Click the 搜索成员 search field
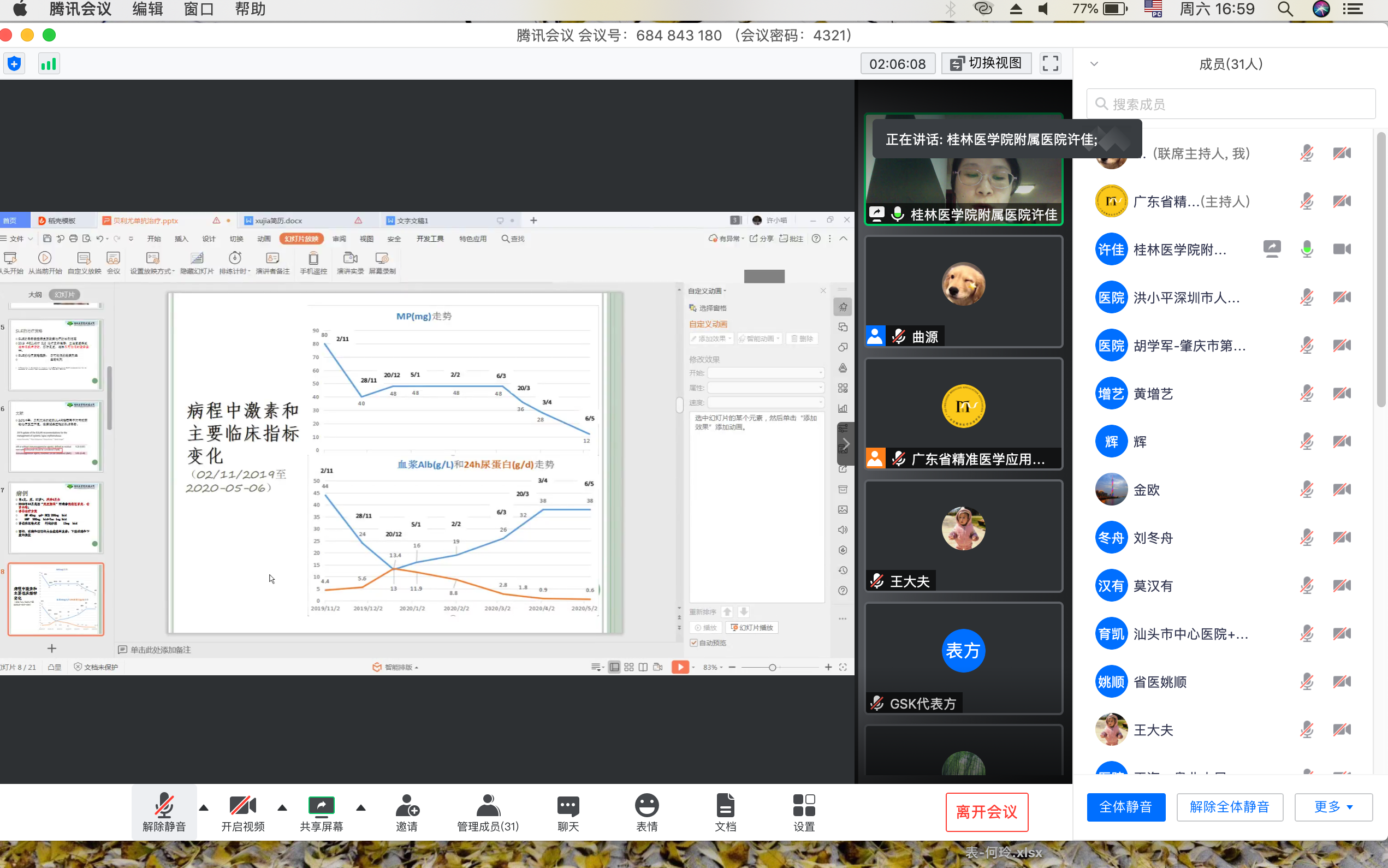1388x868 pixels. (1231, 104)
